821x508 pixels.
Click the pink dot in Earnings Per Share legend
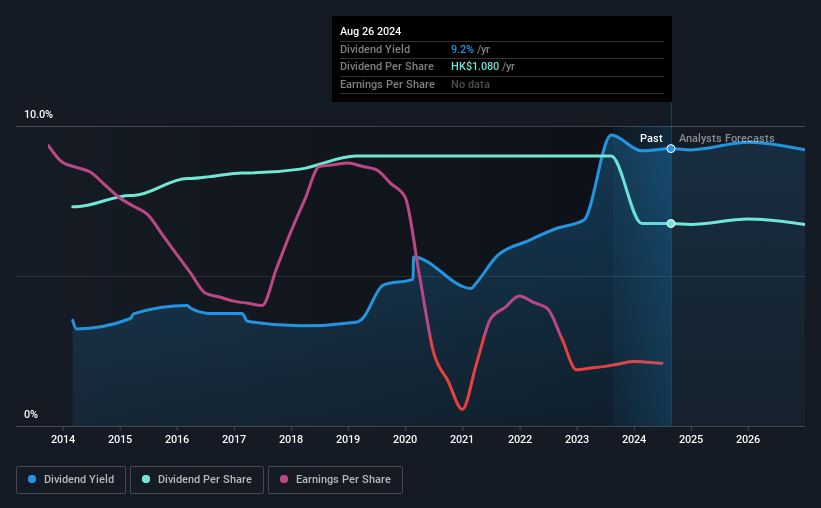[x=284, y=479]
